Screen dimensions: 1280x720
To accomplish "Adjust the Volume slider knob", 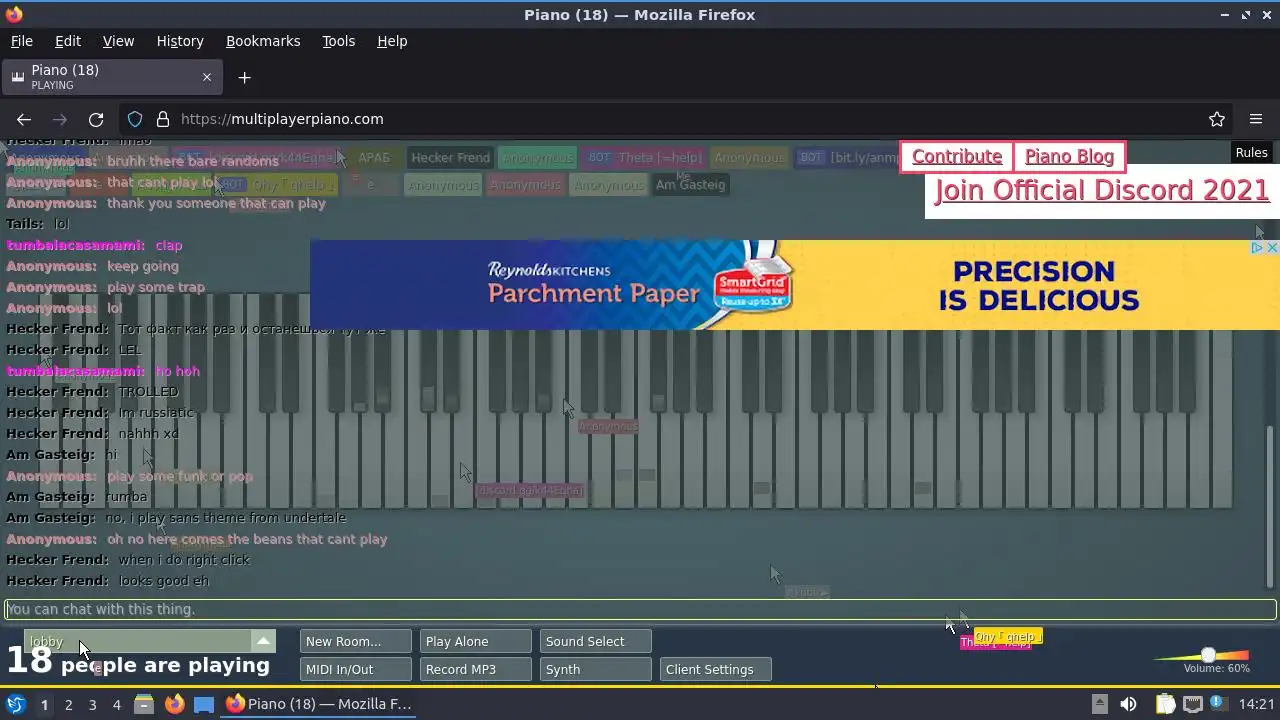I will (x=1208, y=655).
